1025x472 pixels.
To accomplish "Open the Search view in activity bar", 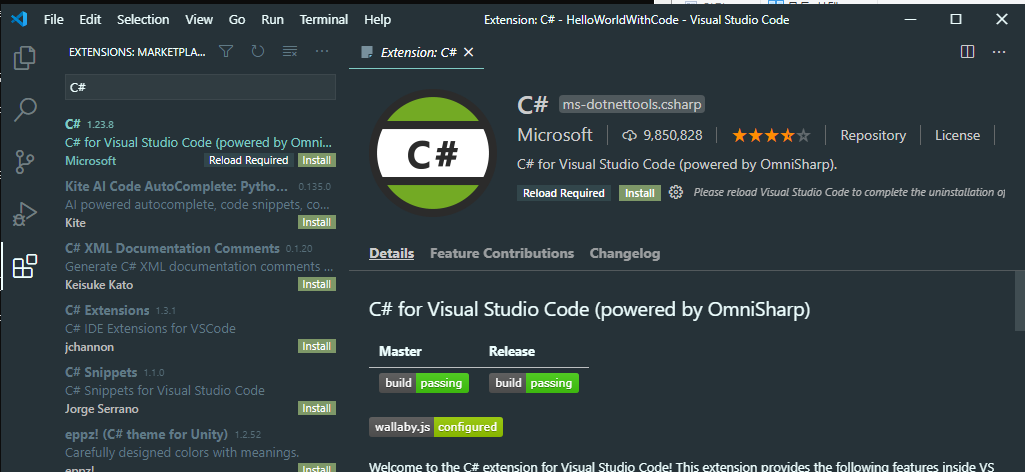I will point(25,110).
